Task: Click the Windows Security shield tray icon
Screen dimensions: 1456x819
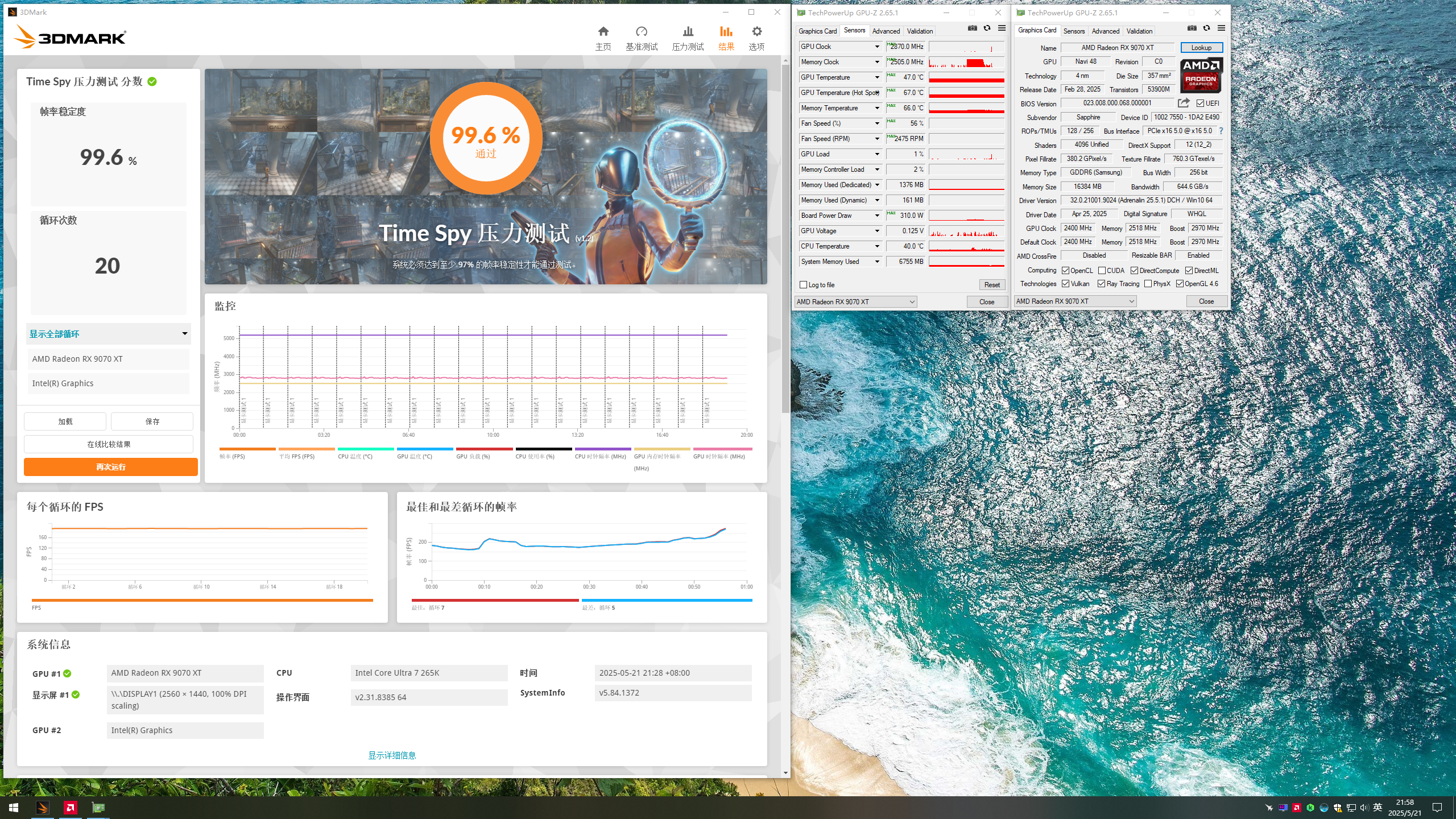Action: (x=1338, y=808)
